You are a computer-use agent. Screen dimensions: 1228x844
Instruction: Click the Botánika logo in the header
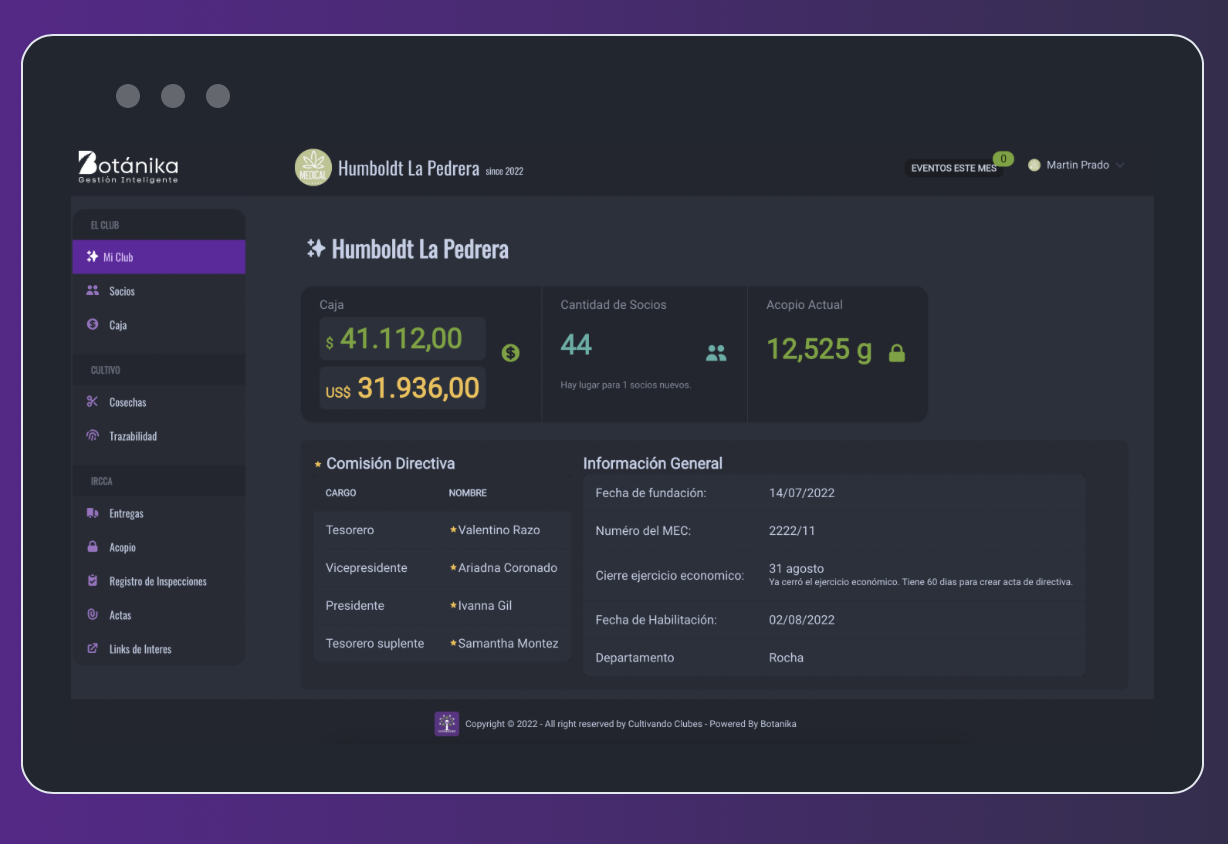coord(128,167)
